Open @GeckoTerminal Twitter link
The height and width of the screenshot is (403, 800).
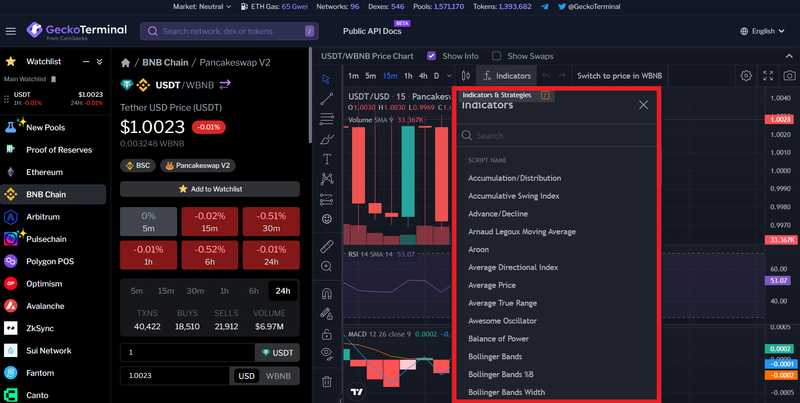589,7
